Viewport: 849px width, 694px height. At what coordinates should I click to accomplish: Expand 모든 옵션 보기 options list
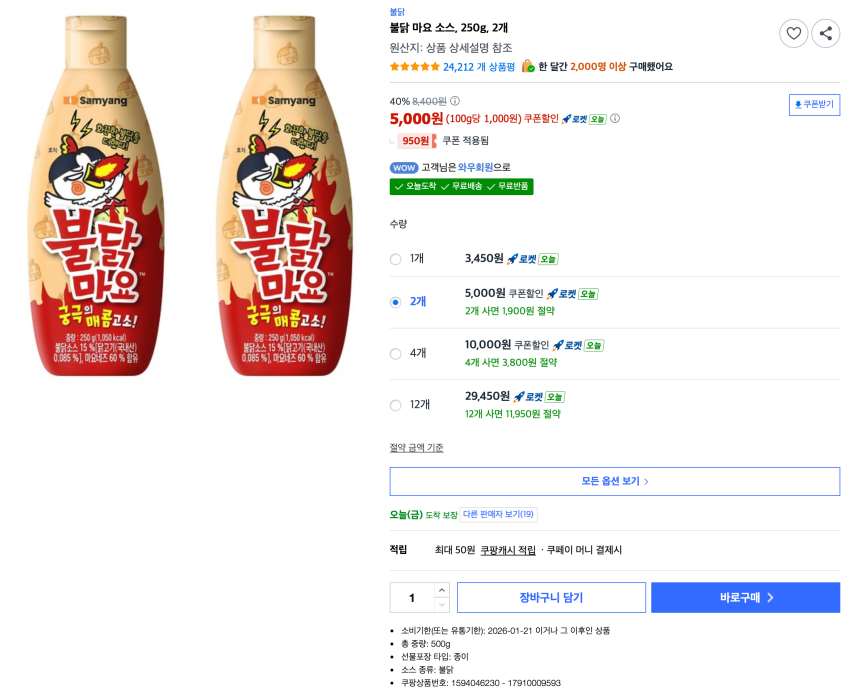click(614, 481)
